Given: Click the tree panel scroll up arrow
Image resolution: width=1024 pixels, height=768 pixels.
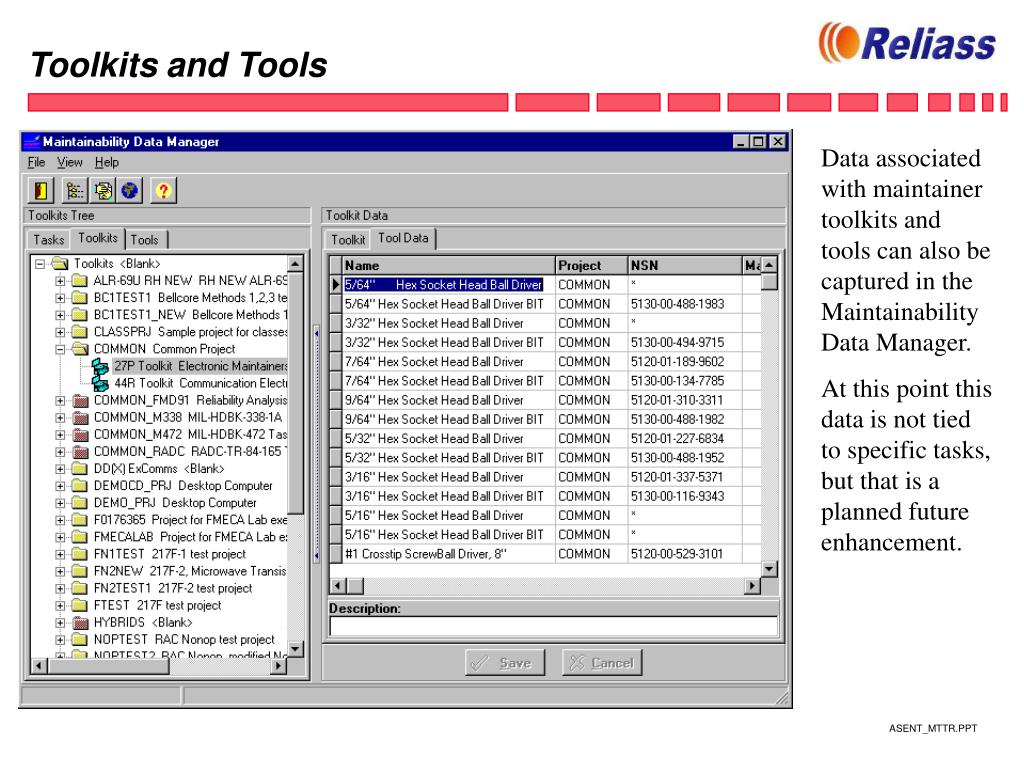Looking at the screenshot, I should click(296, 264).
